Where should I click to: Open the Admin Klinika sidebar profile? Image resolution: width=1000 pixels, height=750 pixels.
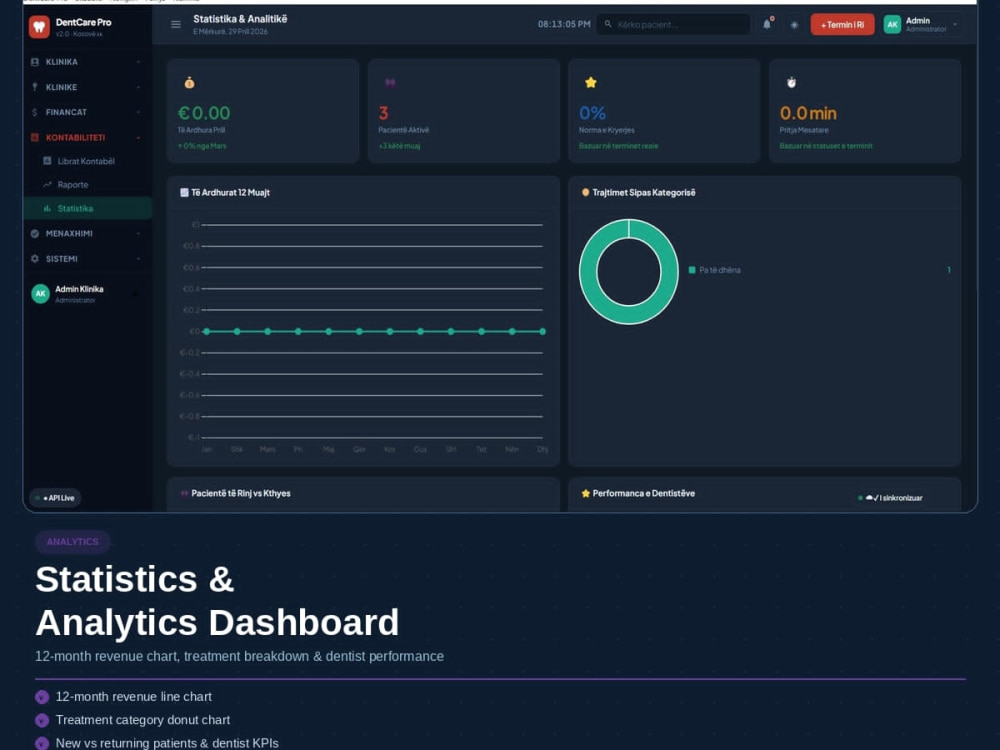[85, 293]
